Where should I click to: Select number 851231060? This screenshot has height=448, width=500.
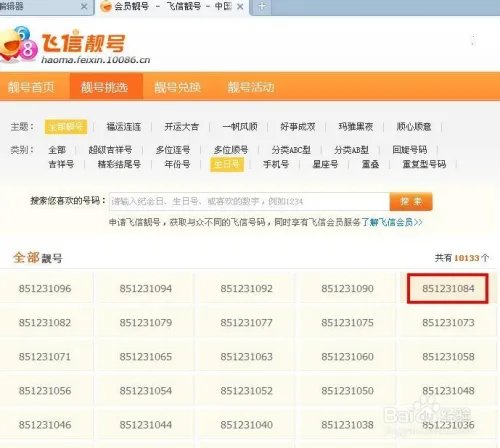point(347,357)
